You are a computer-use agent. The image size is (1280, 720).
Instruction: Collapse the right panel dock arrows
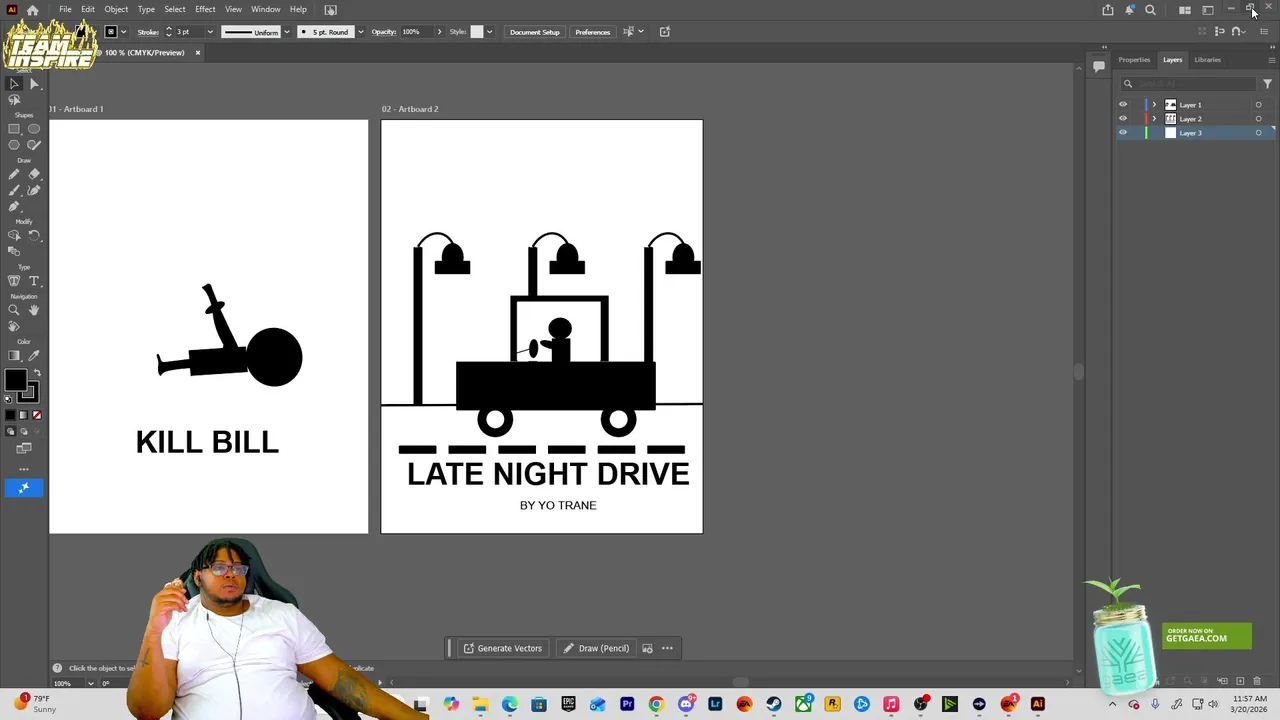[x=1272, y=47]
